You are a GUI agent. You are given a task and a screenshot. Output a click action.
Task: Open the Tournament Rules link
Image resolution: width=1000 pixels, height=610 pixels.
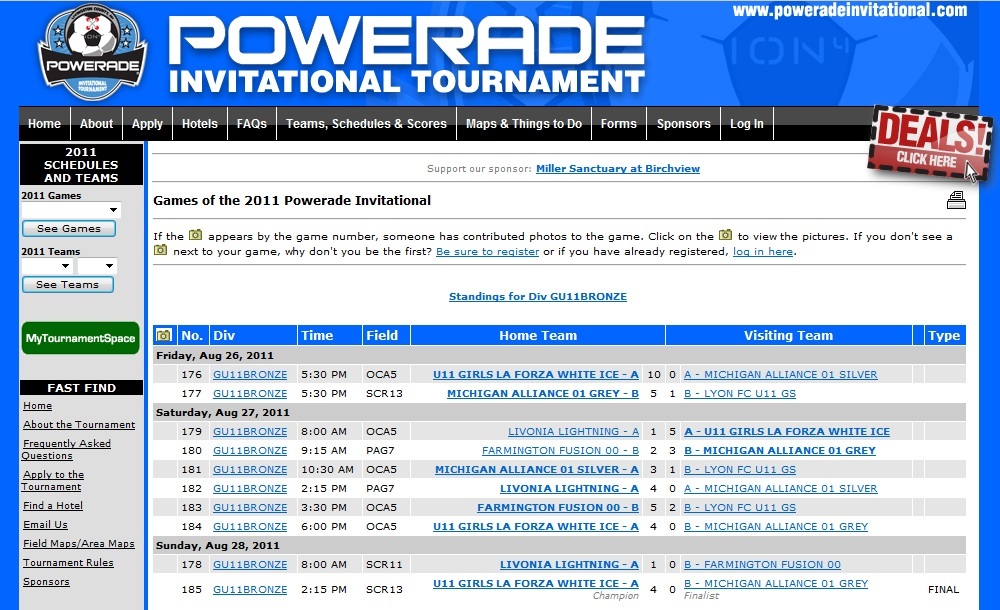tap(68, 563)
